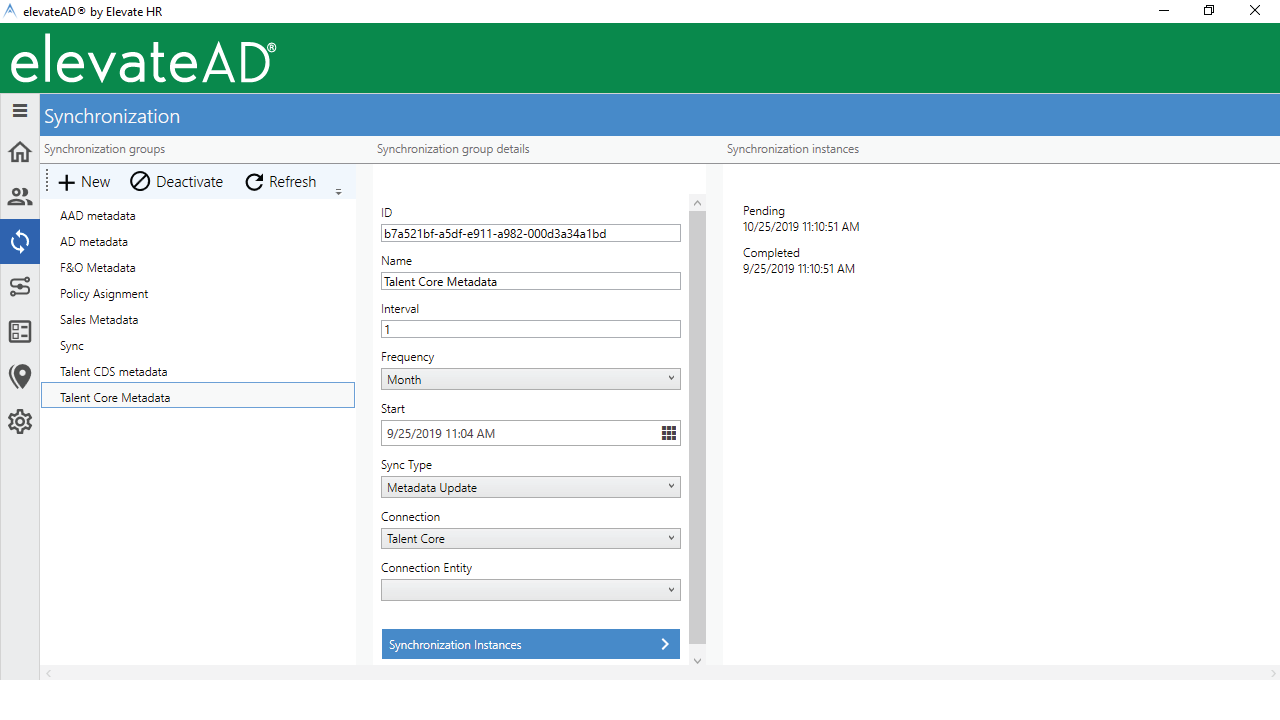1280x720 pixels.
Task: Click Synchronization group details heading
Action: [453, 149]
